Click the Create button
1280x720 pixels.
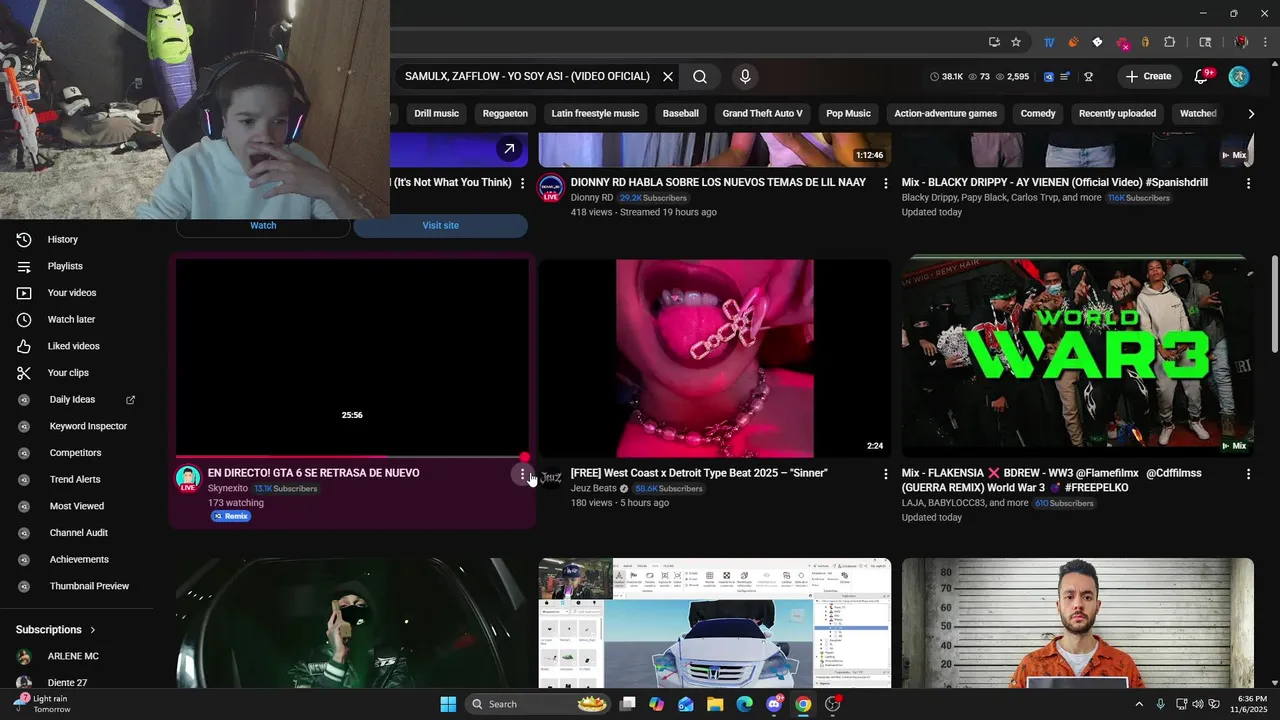pyautogui.click(x=1148, y=77)
